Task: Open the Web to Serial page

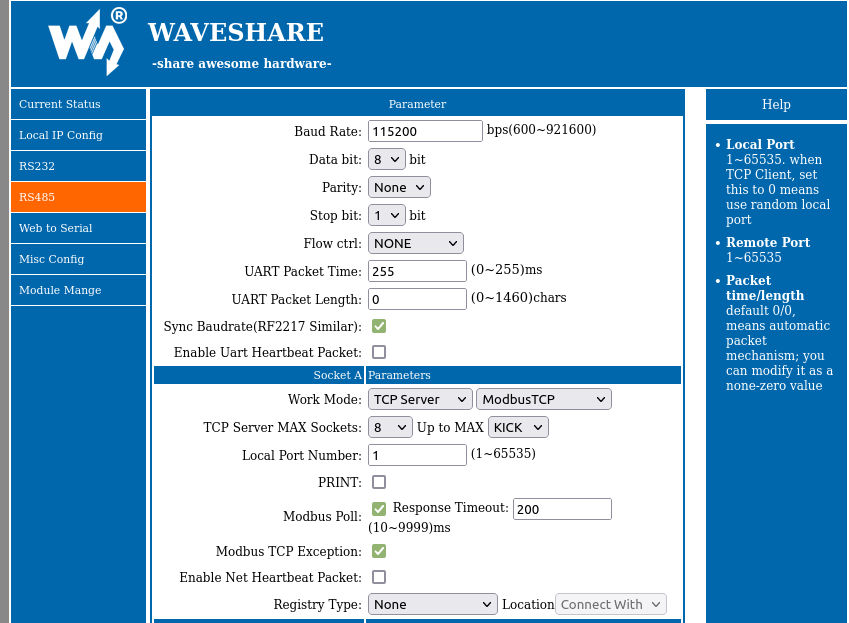Action: click(x=78, y=228)
